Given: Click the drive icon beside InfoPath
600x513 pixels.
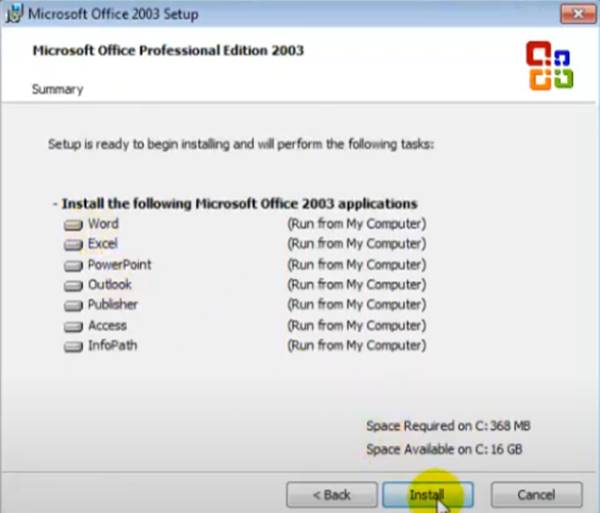Looking at the screenshot, I should point(73,347).
